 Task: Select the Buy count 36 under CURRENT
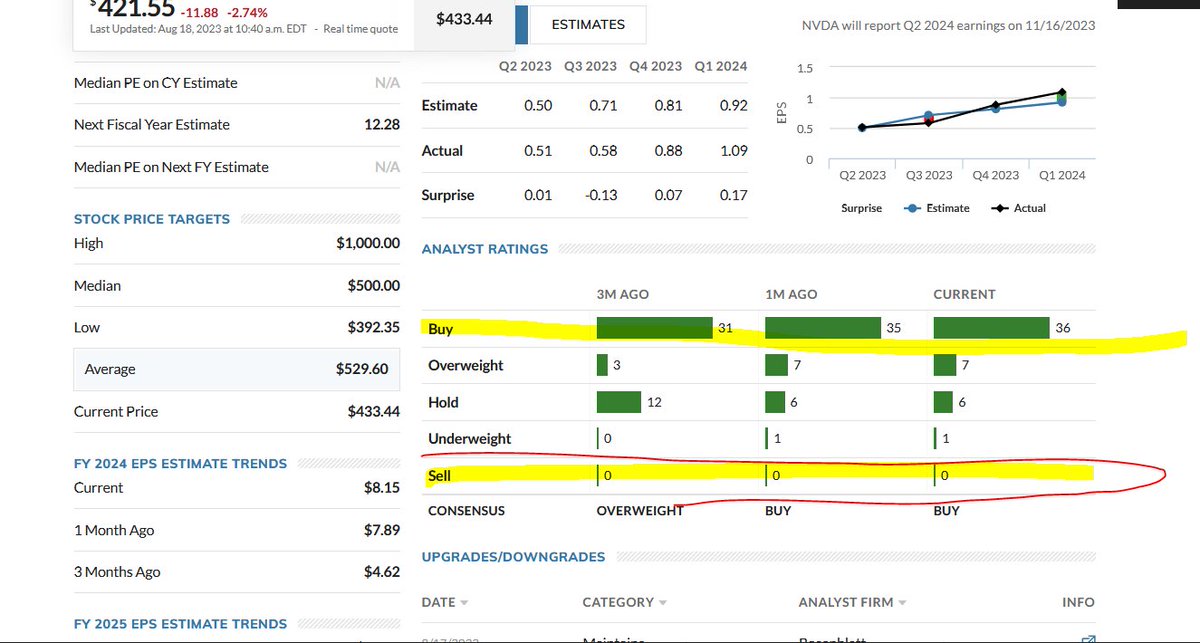(1063, 328)
